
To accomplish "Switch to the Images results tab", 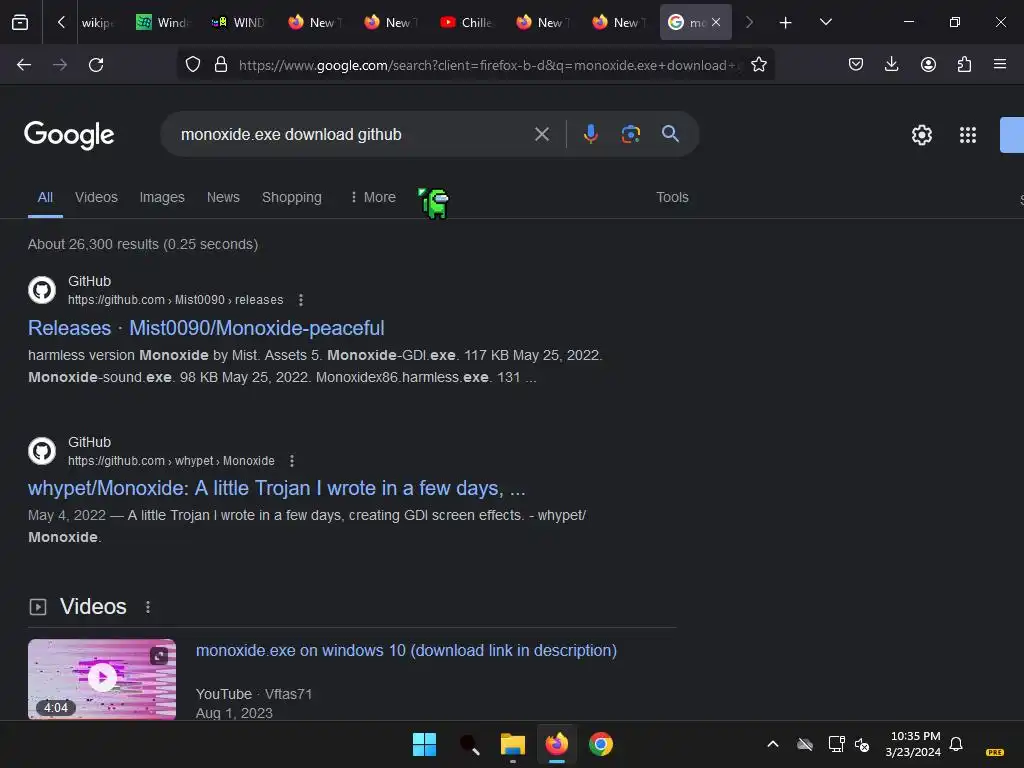I will pyautogui.click(x=162, y=197).
